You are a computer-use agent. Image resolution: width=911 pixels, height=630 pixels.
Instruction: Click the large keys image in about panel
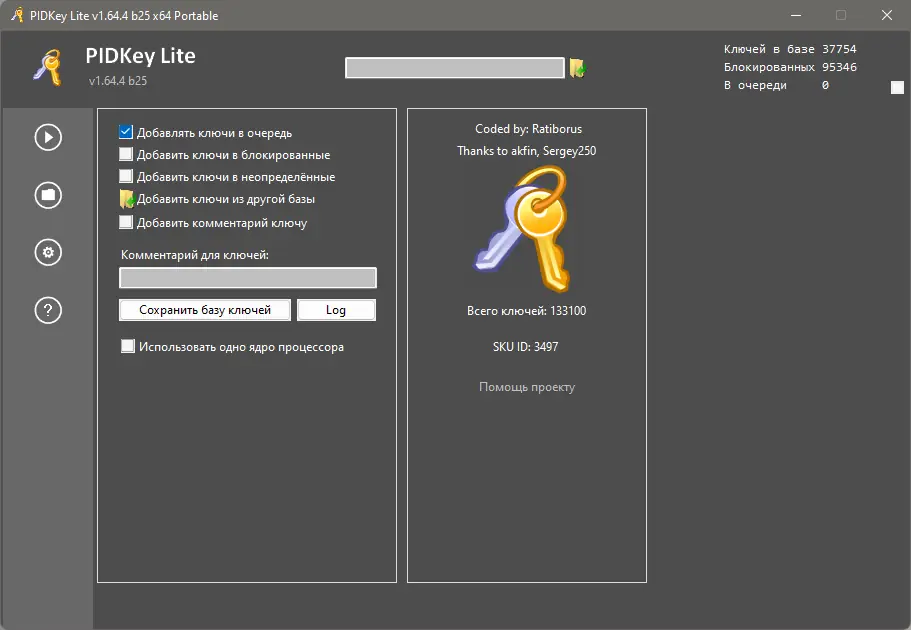(523, 228)
